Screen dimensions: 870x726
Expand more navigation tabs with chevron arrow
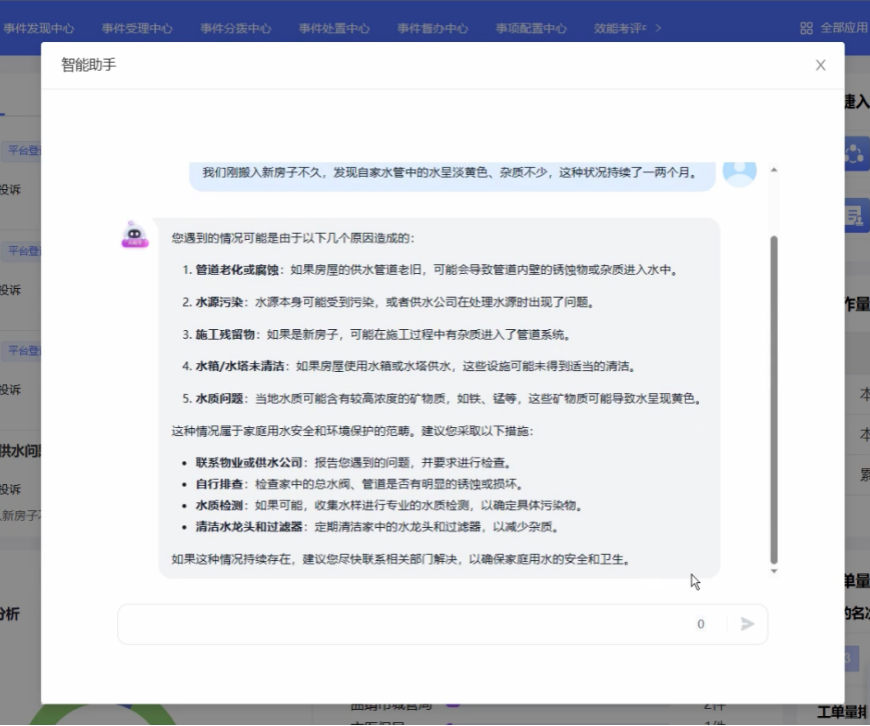pyautogui.click(x=686, y=28)
